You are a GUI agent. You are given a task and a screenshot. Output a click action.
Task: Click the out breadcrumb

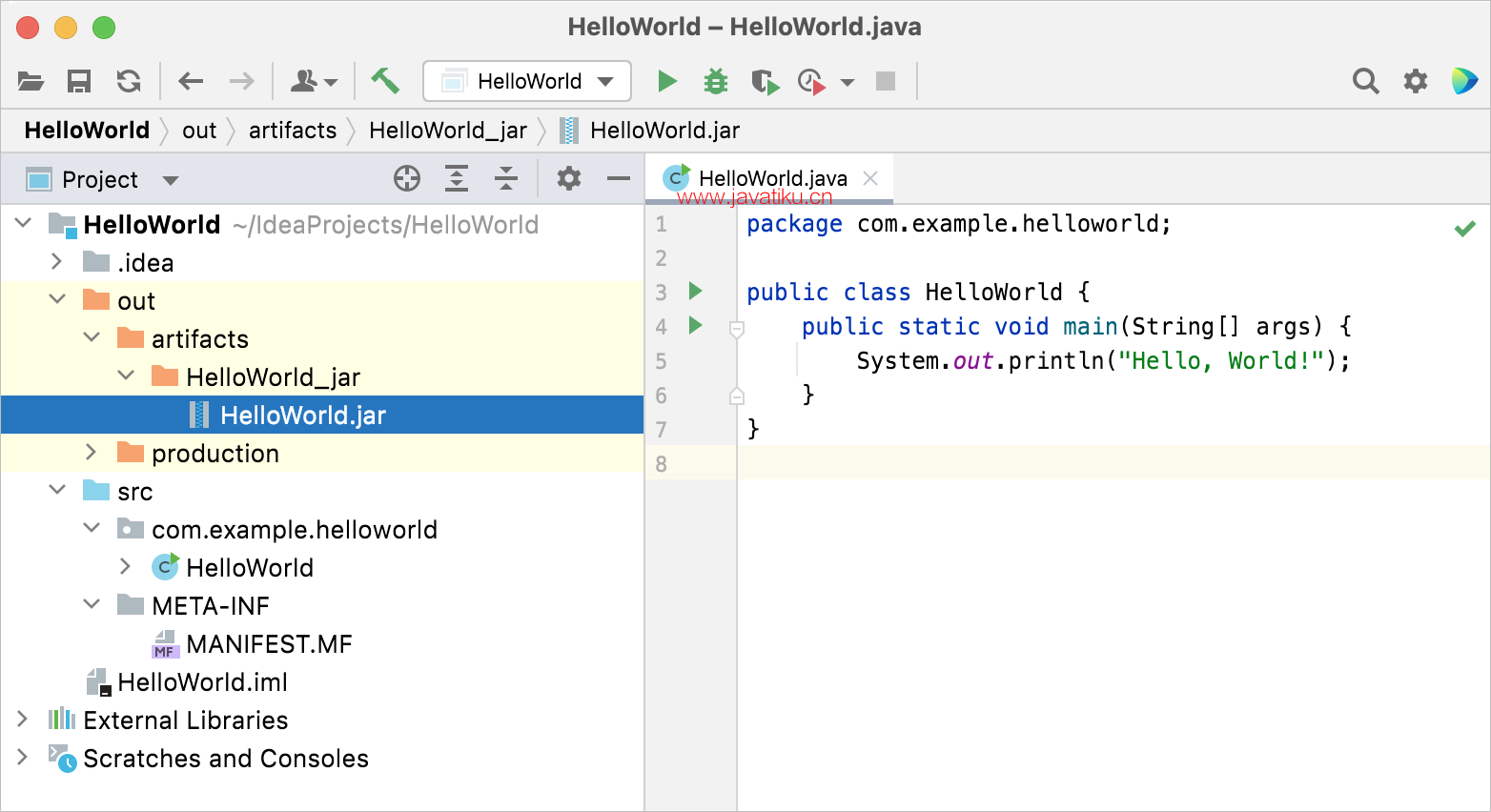[x=199, y=131]
